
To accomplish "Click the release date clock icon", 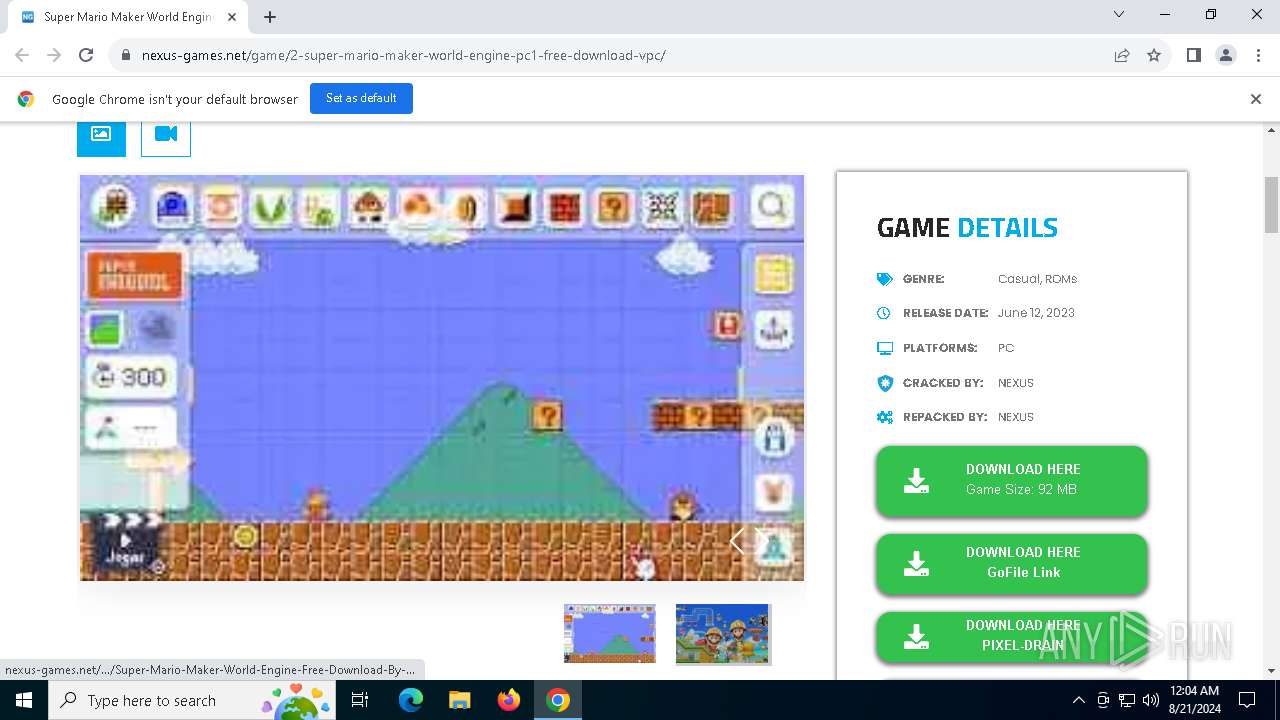I will tap(884, 313).
